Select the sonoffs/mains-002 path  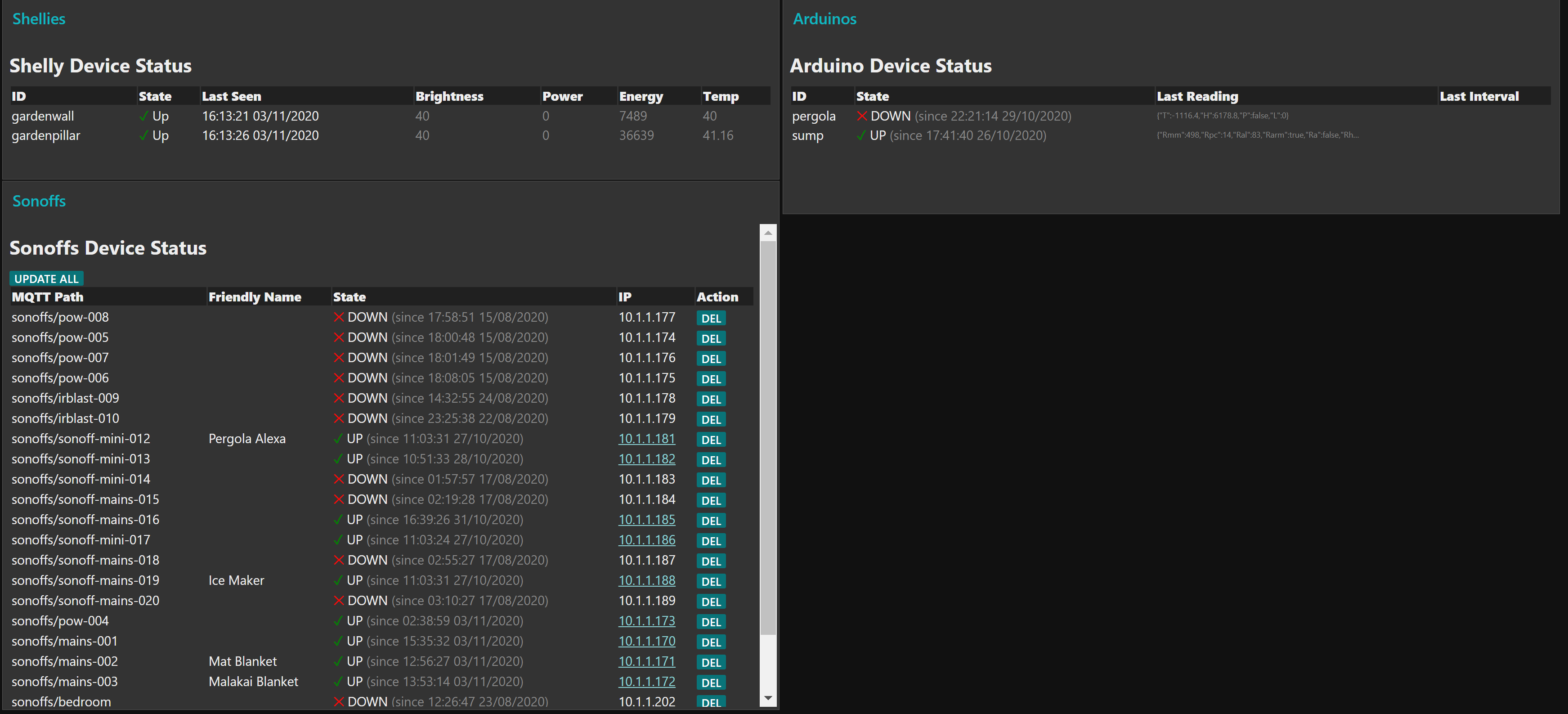point(64,661)
